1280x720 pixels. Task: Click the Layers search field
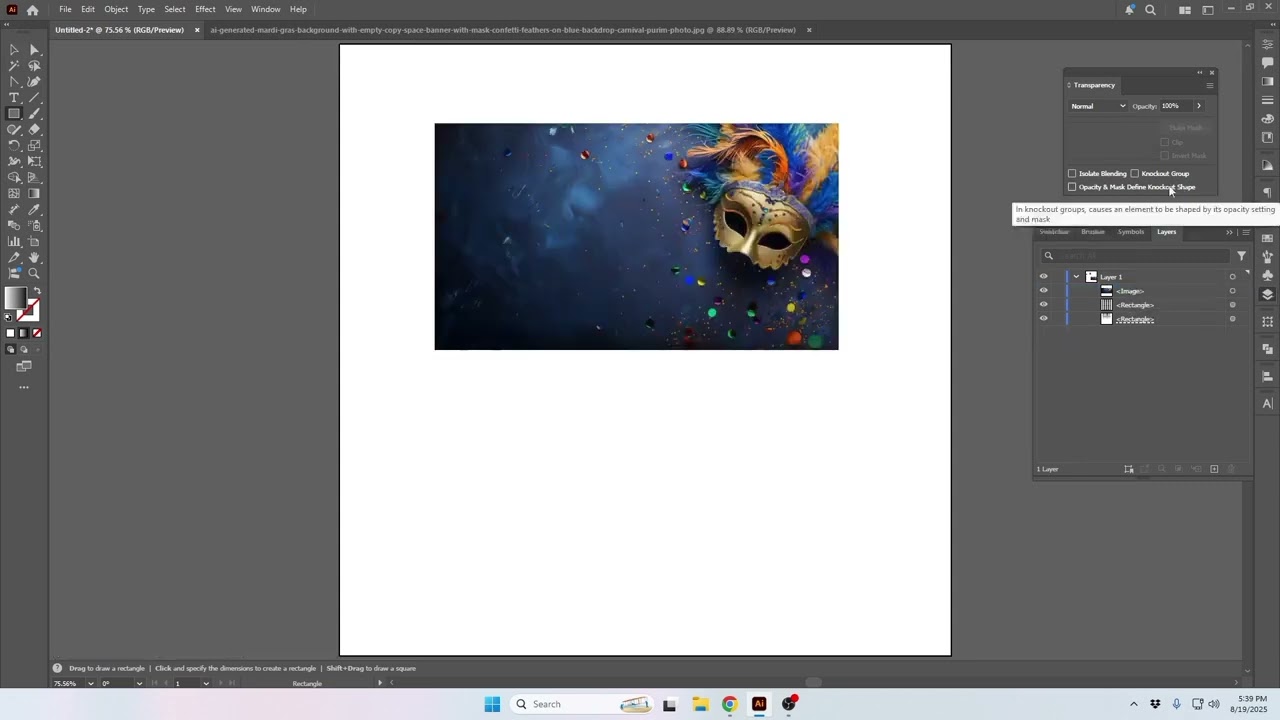1136,256
